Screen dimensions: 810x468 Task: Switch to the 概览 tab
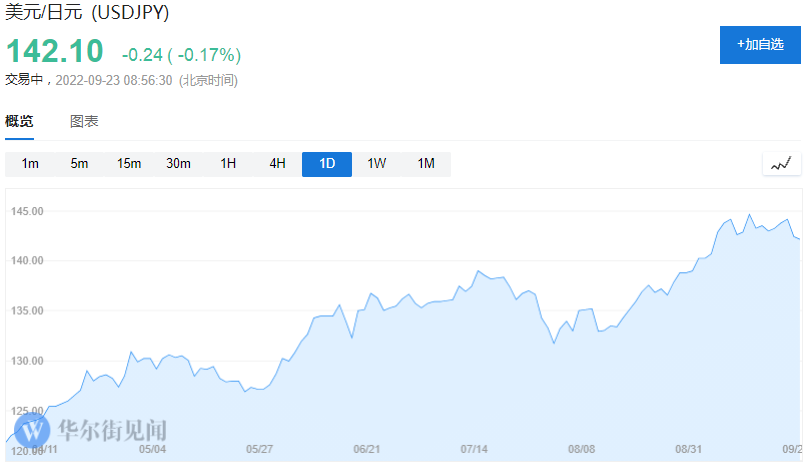tap(19, 121)
